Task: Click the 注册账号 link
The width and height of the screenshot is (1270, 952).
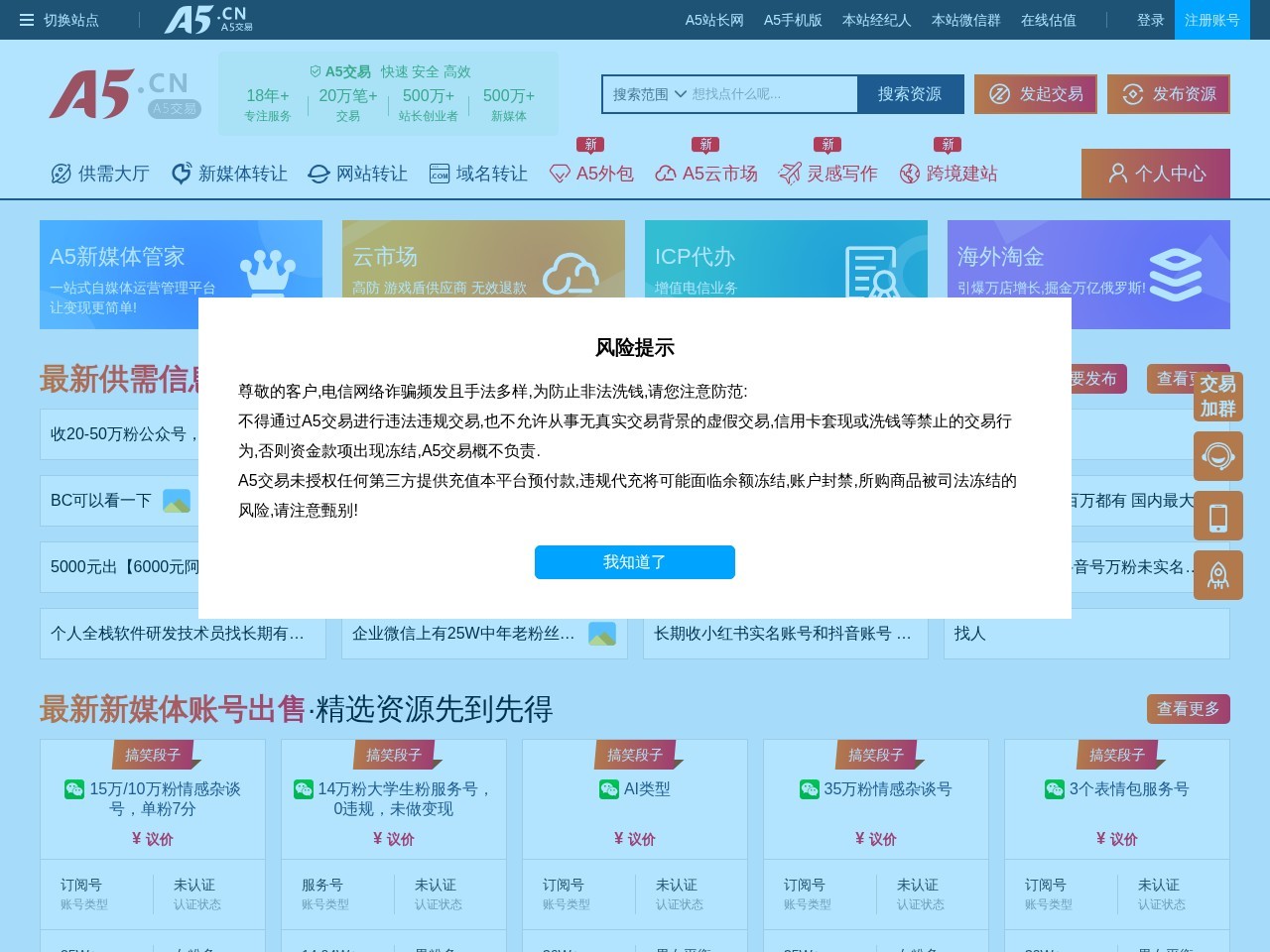Action: (1211, 20)
